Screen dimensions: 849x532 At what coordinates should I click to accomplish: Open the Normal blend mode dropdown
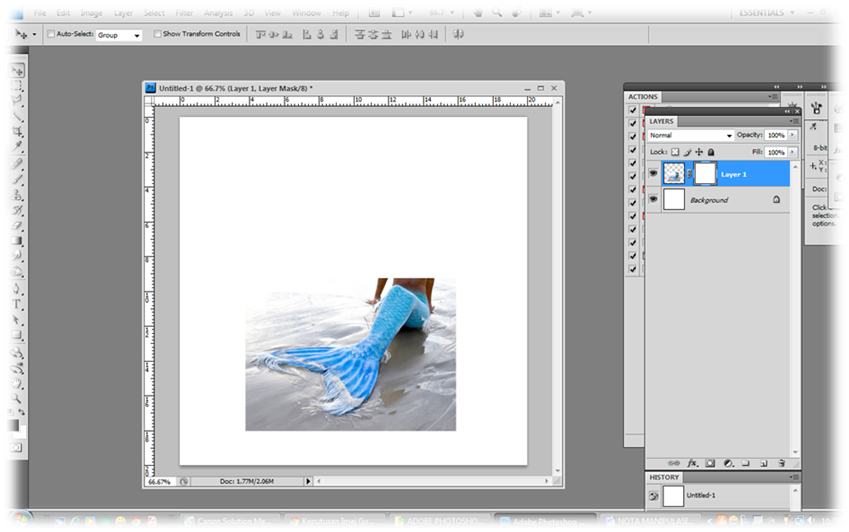[690, 135]
